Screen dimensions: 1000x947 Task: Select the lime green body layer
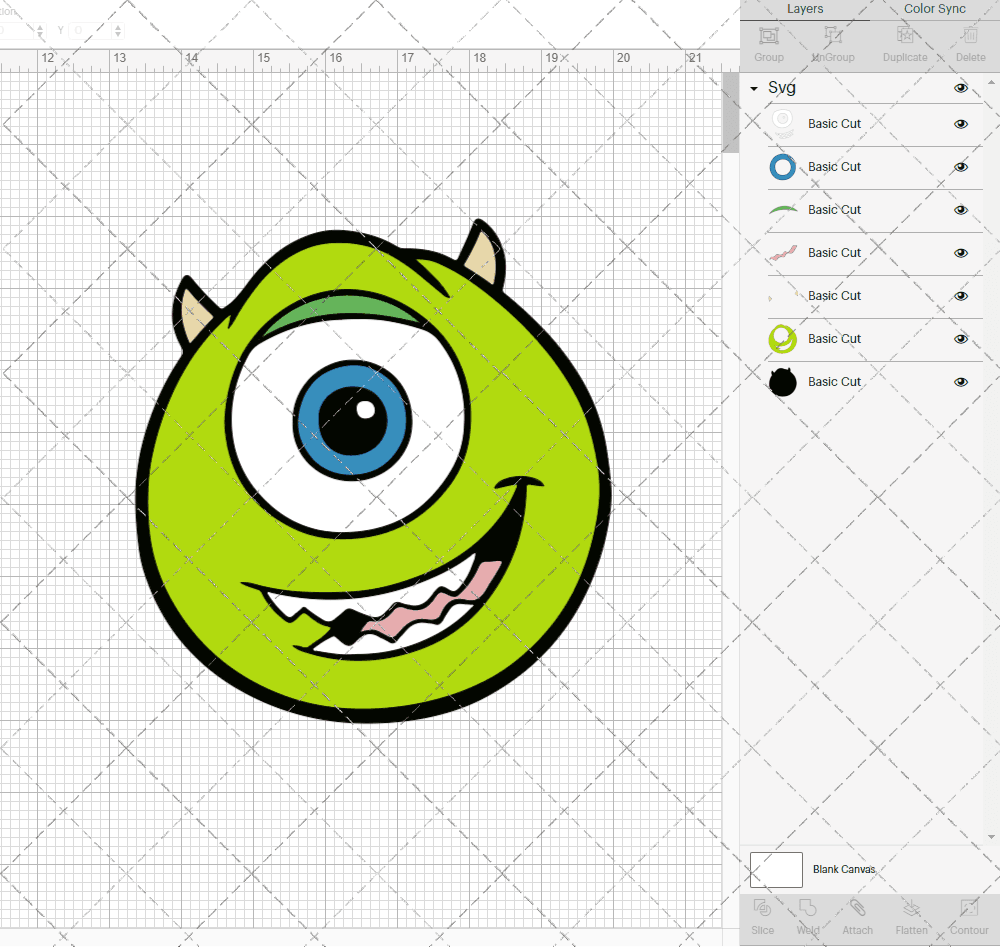click(x=835, y=339)
